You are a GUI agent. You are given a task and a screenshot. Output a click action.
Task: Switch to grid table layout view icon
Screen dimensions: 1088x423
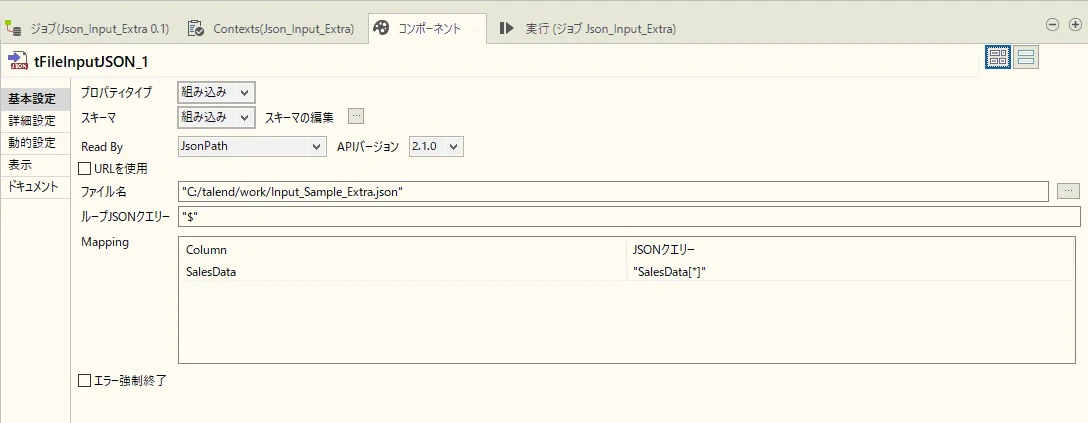coord(998,58)
